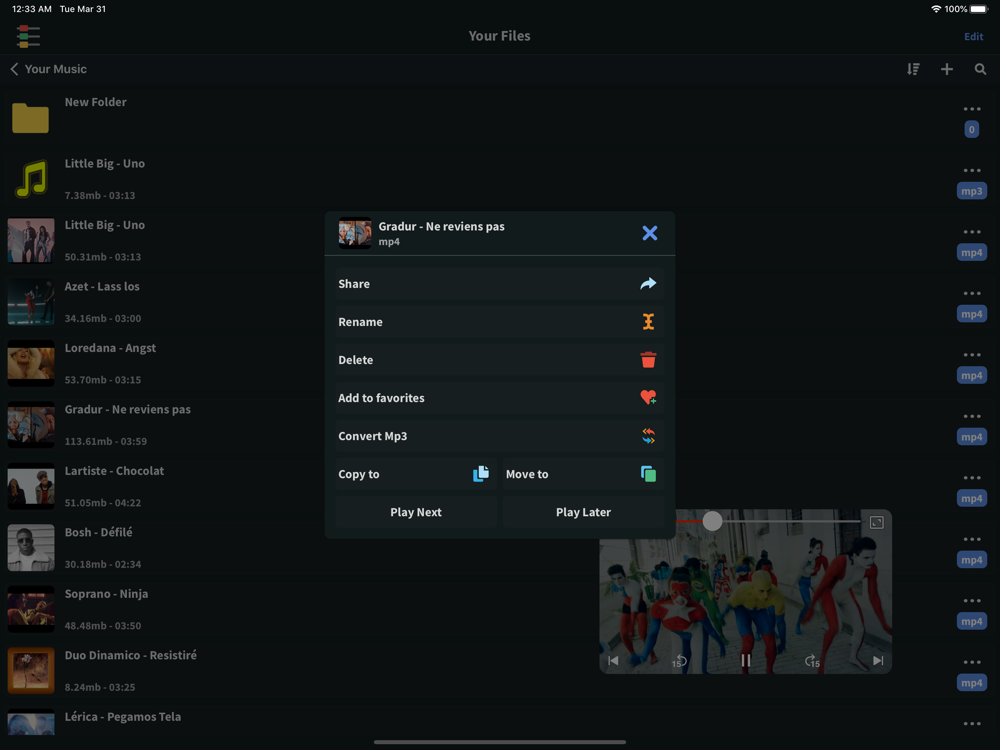Open more options for Lartiste - Chocolat
This screenshot has width=1000, height=750.
click(971, 478)
